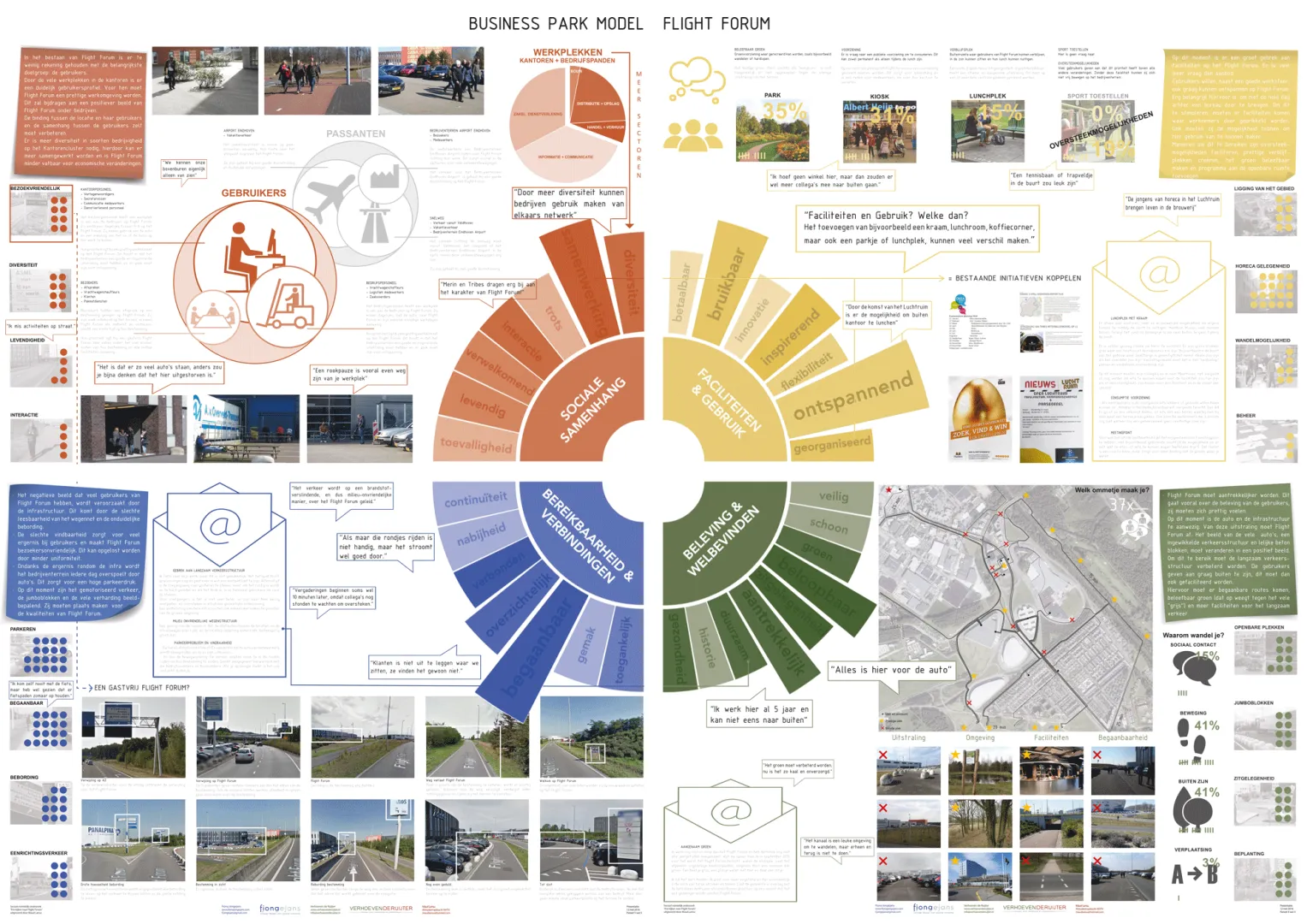Select the yellow group-of-people icon

click(694, 137)
